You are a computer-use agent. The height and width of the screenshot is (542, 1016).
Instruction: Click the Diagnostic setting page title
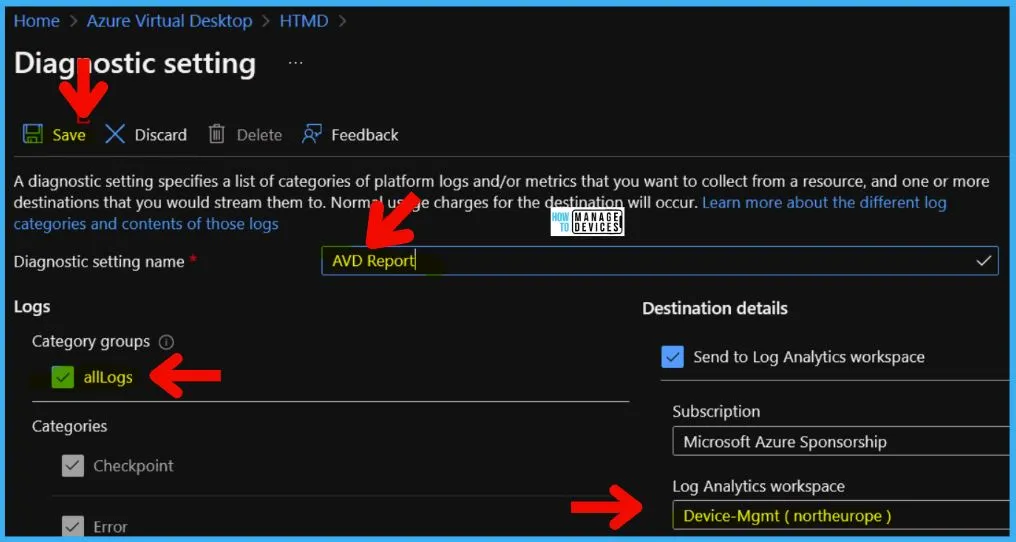tap(135, 64)
